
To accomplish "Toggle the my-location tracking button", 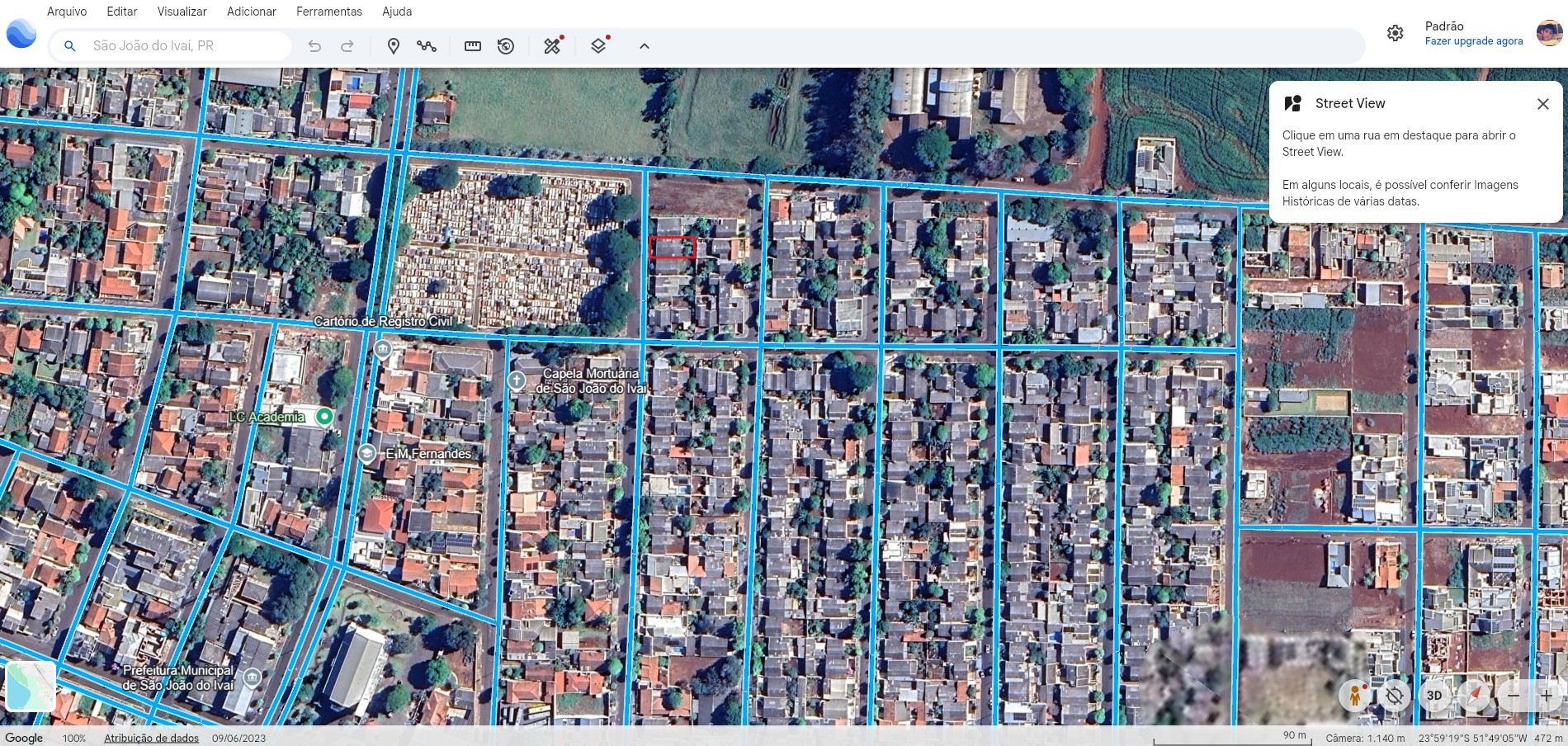I will click(1394, 696).
